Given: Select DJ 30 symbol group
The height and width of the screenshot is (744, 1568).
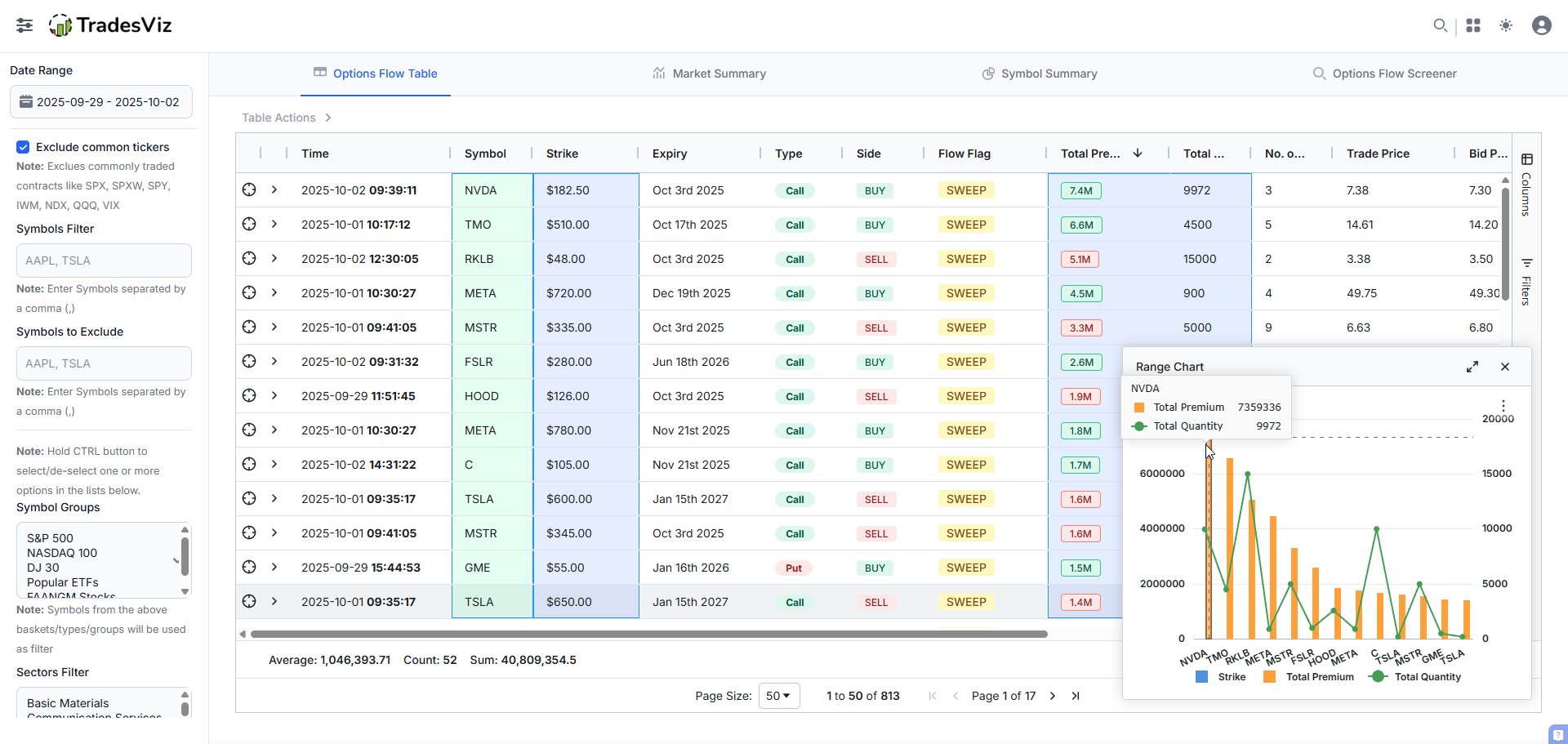Looking at the screenshot, I should 43,568.
